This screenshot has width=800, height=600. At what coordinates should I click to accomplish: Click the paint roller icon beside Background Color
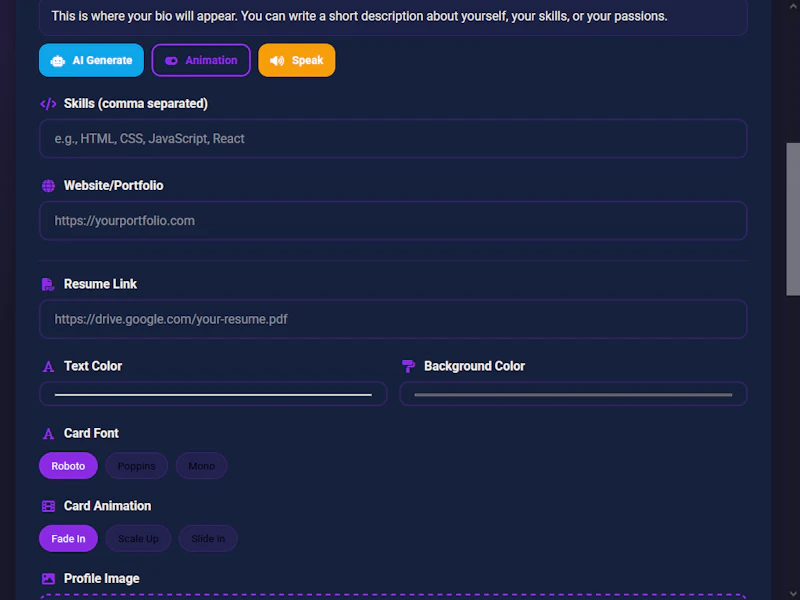point(408,366)
